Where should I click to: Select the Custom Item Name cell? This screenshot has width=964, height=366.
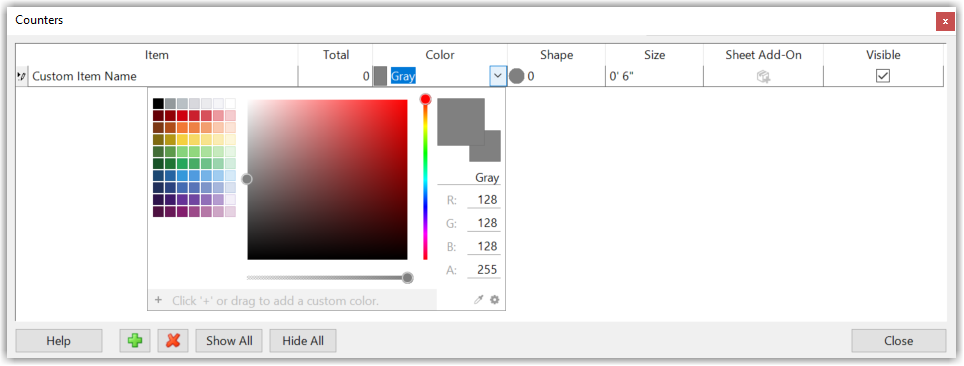pos(163,77)
